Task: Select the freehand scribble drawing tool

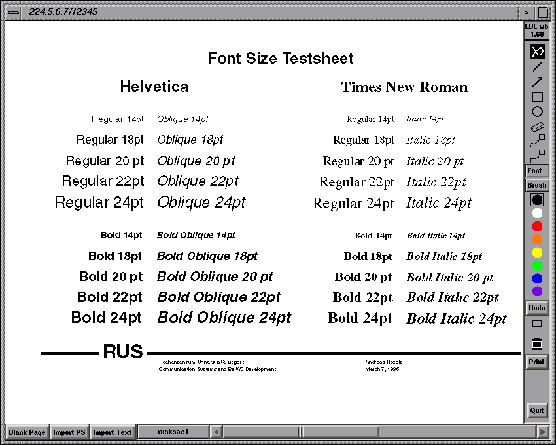Action: tap(537, 51)
